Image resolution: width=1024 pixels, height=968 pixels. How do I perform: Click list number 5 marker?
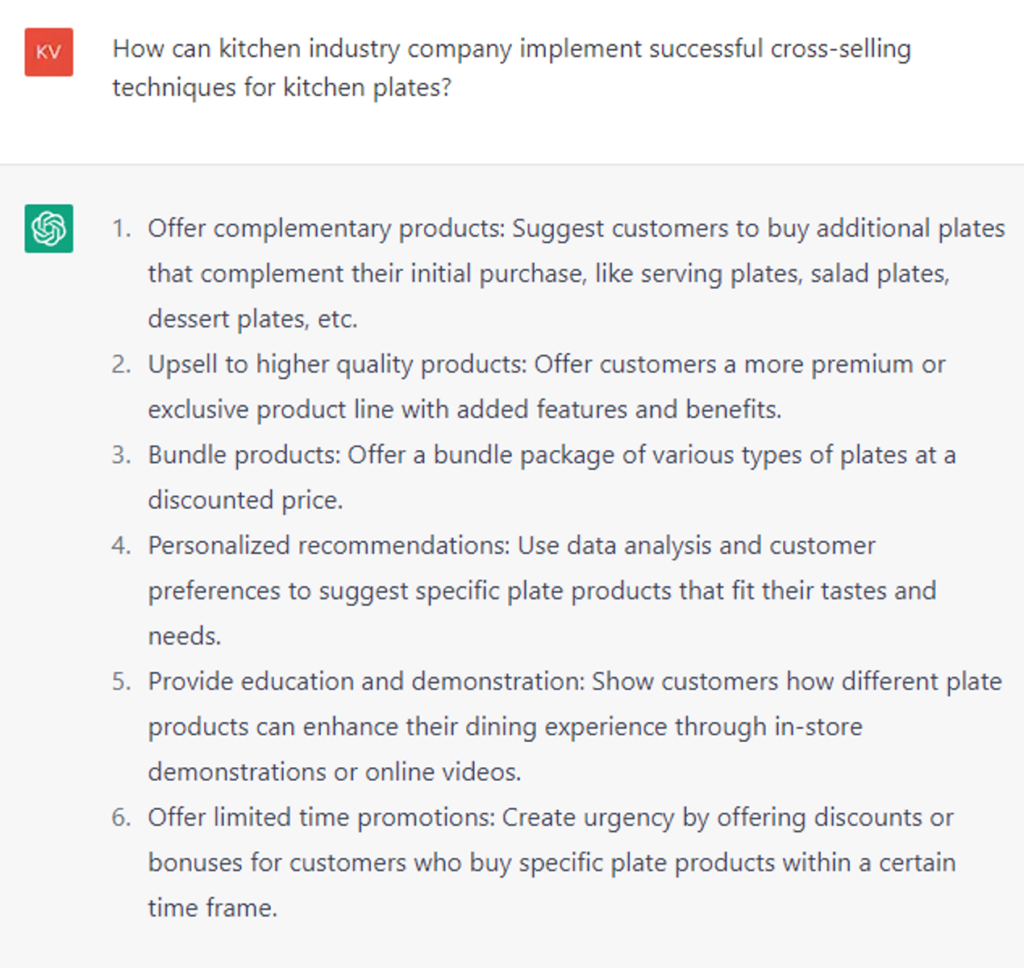[x=121, y=682]
